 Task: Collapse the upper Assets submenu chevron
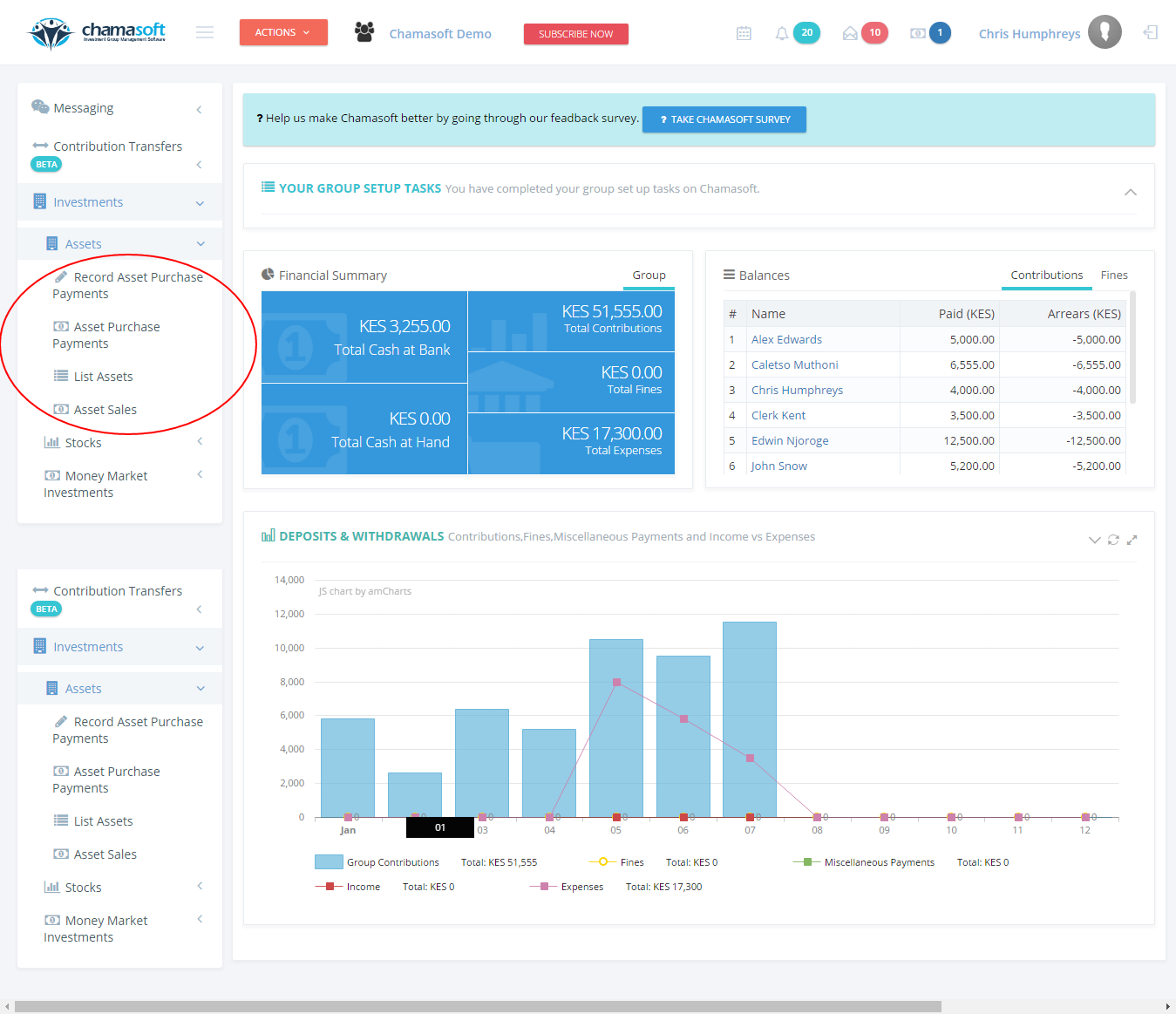click(x=201, y=244)
